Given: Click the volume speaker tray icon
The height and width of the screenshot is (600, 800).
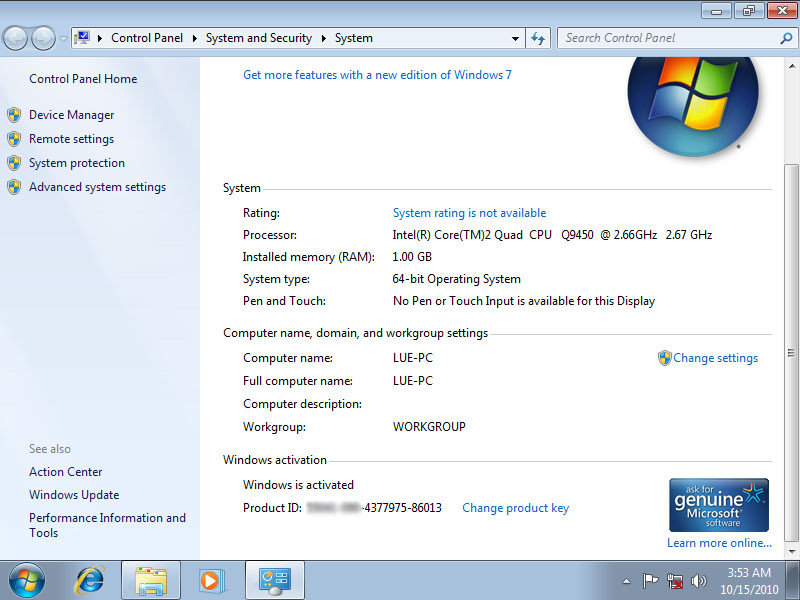Looking at the screenshot, I should click(x=698, y=581).
